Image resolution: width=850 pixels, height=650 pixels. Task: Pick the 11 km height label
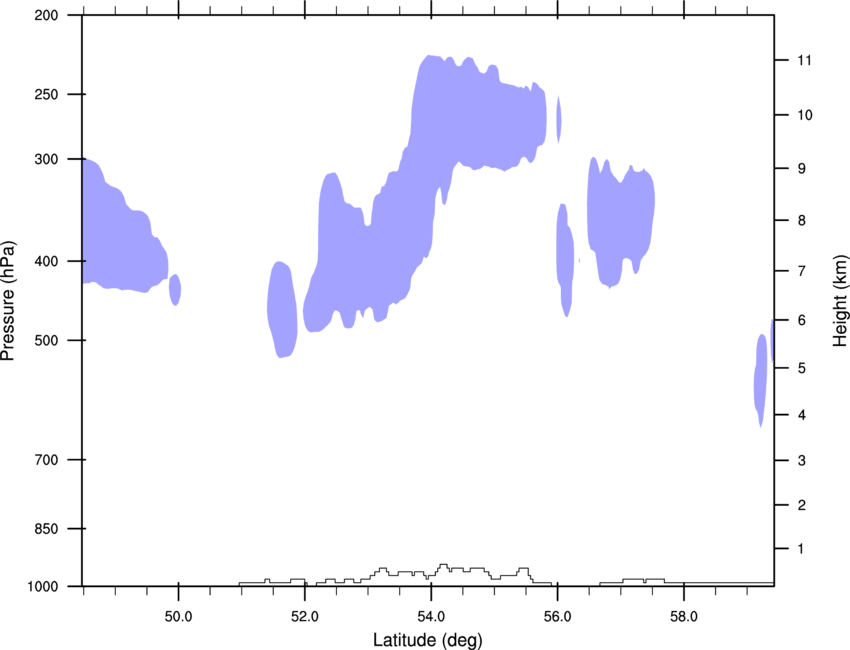(x=804, y=60)
